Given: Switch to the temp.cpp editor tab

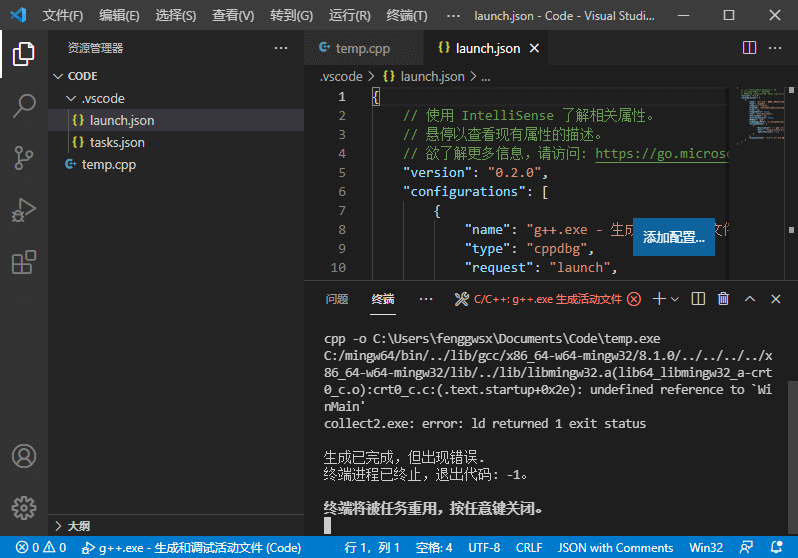Looking at the screenshot, I should coord(354,48).
